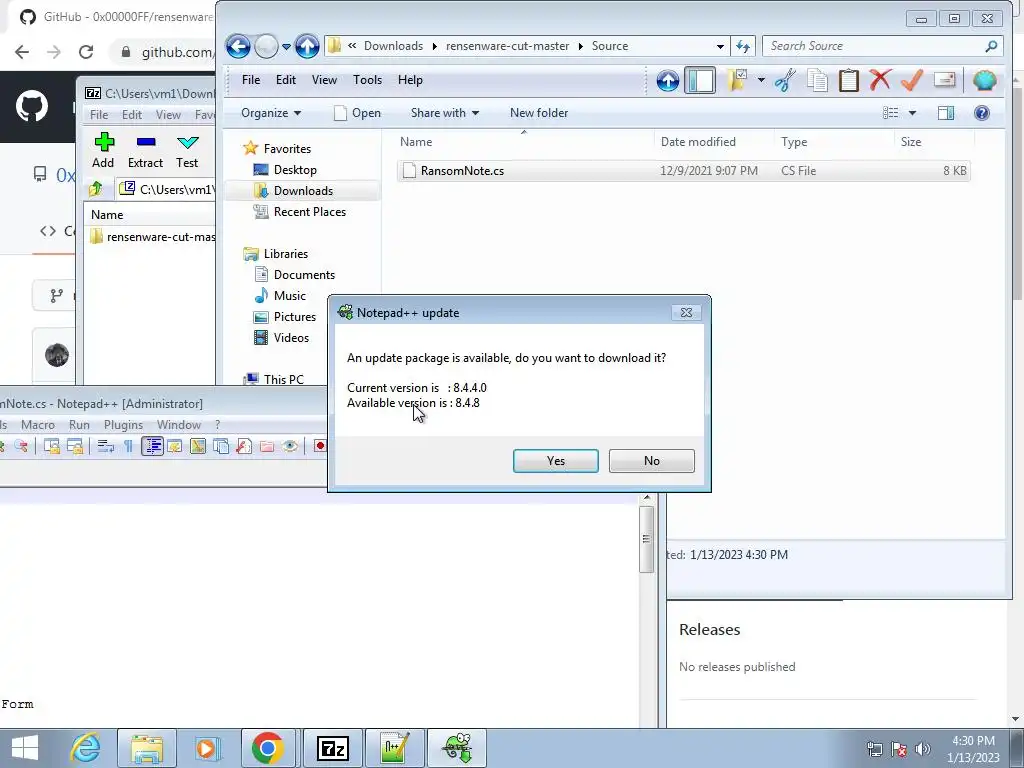The height and width of the screenshot is (768, 1024).
Task: Click Record Macro red dot icon
Action: point(319,446)
